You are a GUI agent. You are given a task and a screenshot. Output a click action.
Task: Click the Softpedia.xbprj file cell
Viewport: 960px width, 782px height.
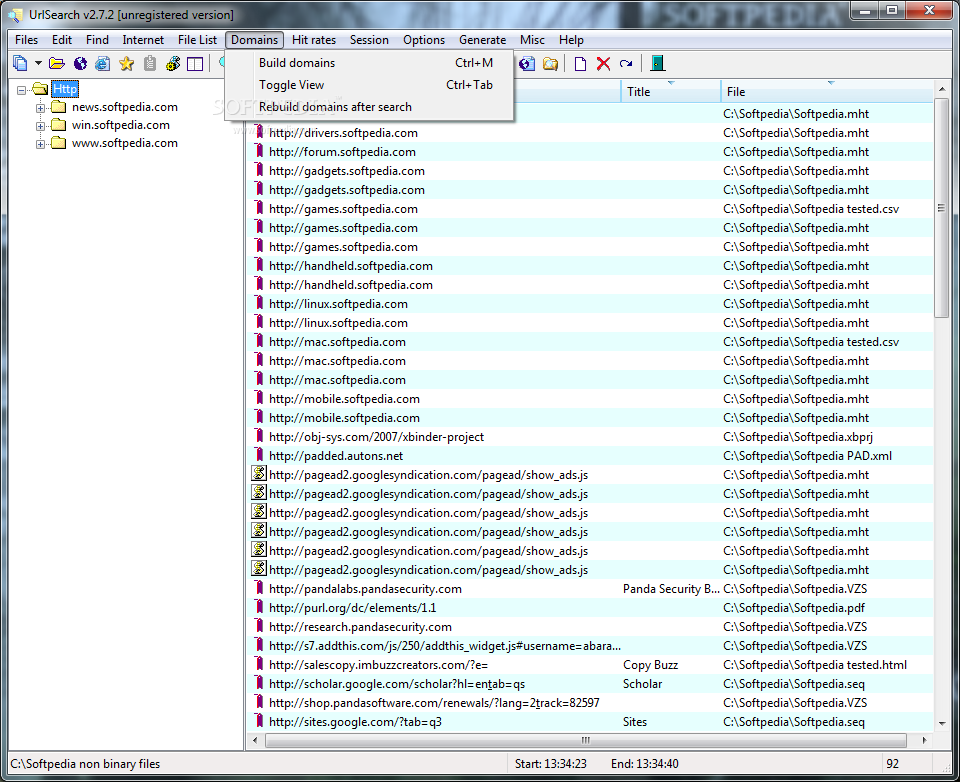[x=798, y=436]
